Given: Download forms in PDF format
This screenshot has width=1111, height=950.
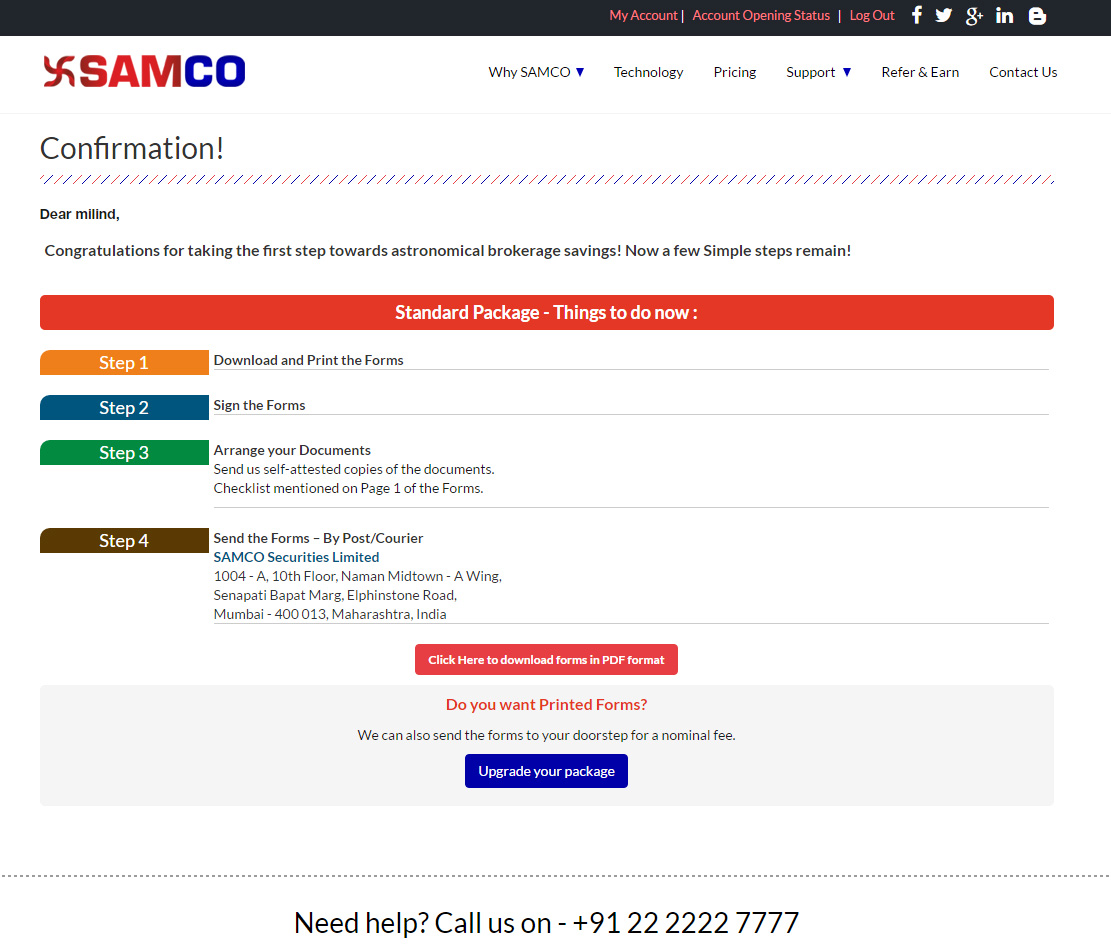Looking at the screenshot, I should tap(546, 660).
